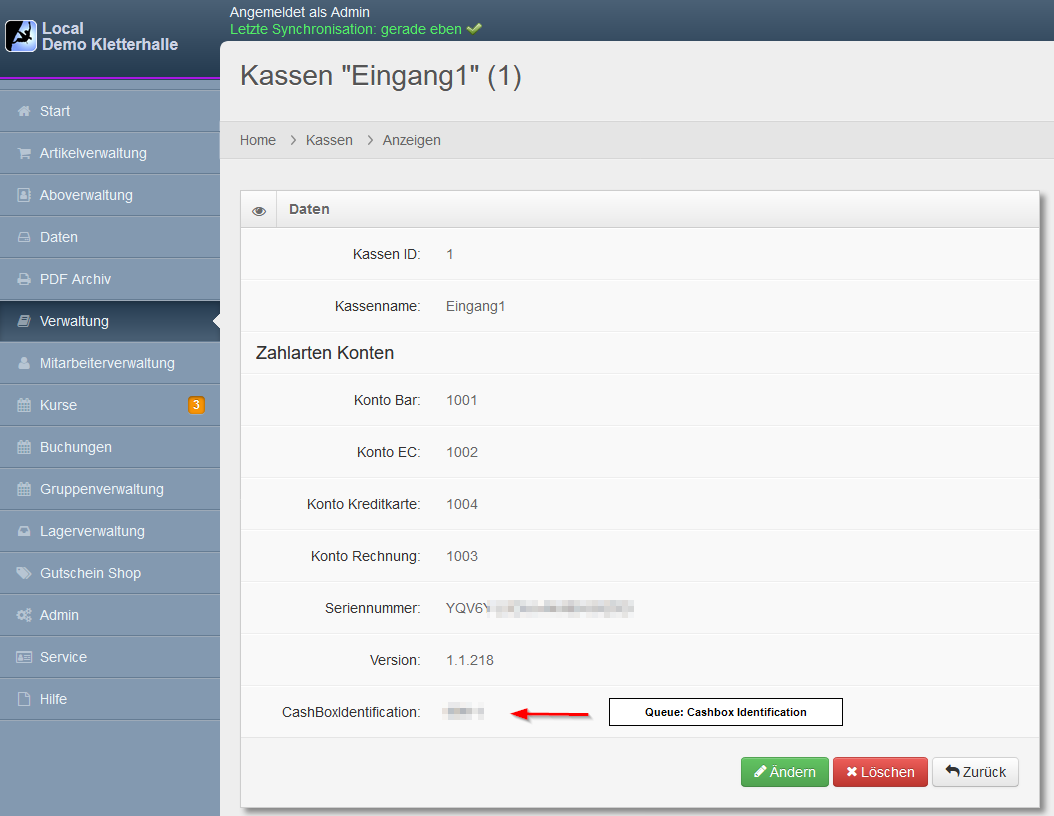Viewport: 1054px width, 816px height.
Task: Navigate to Kassen breadcrumb link
Action: tap(329, 140)
